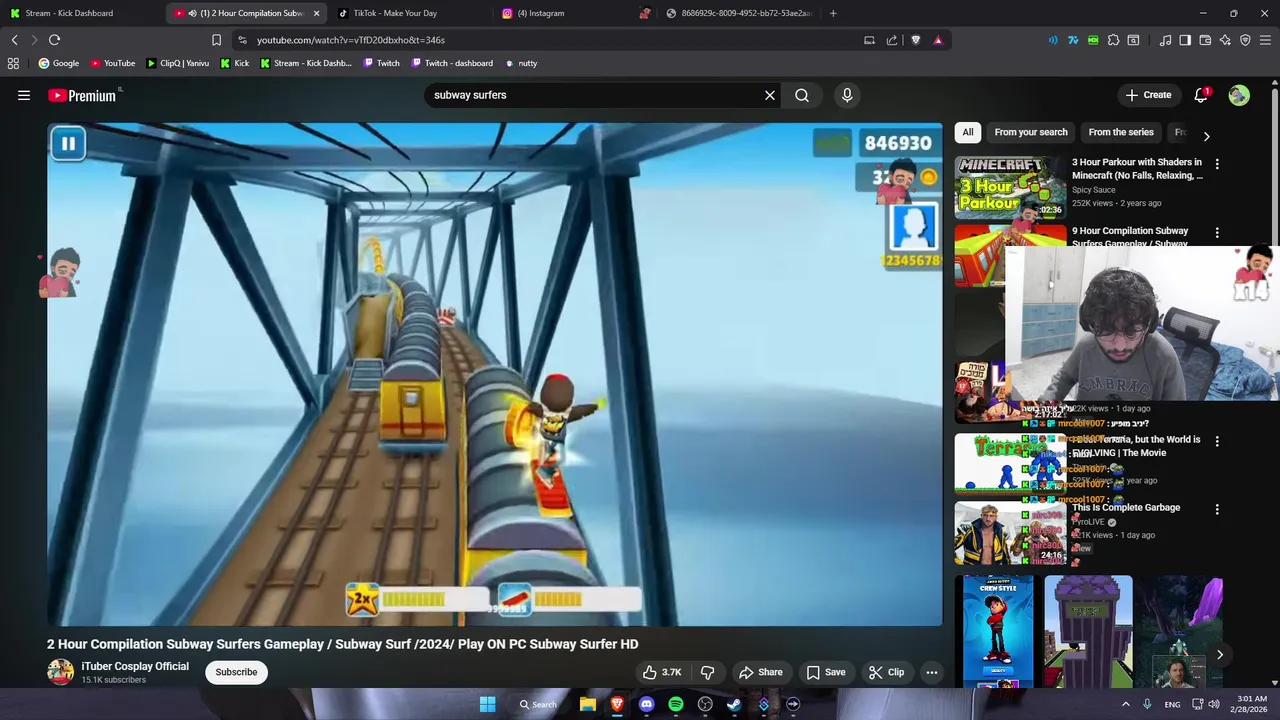Image resolution: width=1280 pixels, height=720 pixels.
Task: Open the Crew Style shorts thumbnail
Action: (998, 631)
